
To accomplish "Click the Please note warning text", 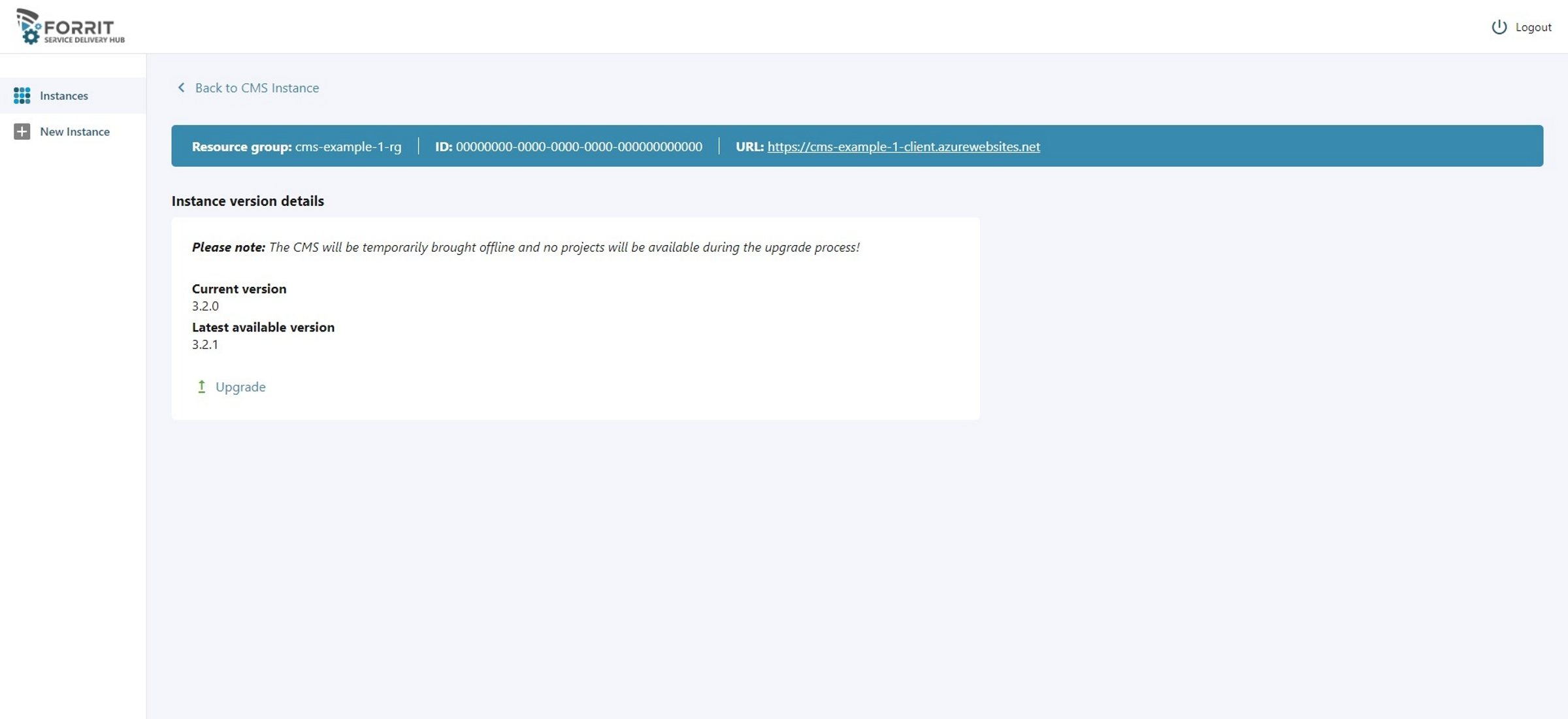I will click(x=525, y=247).
